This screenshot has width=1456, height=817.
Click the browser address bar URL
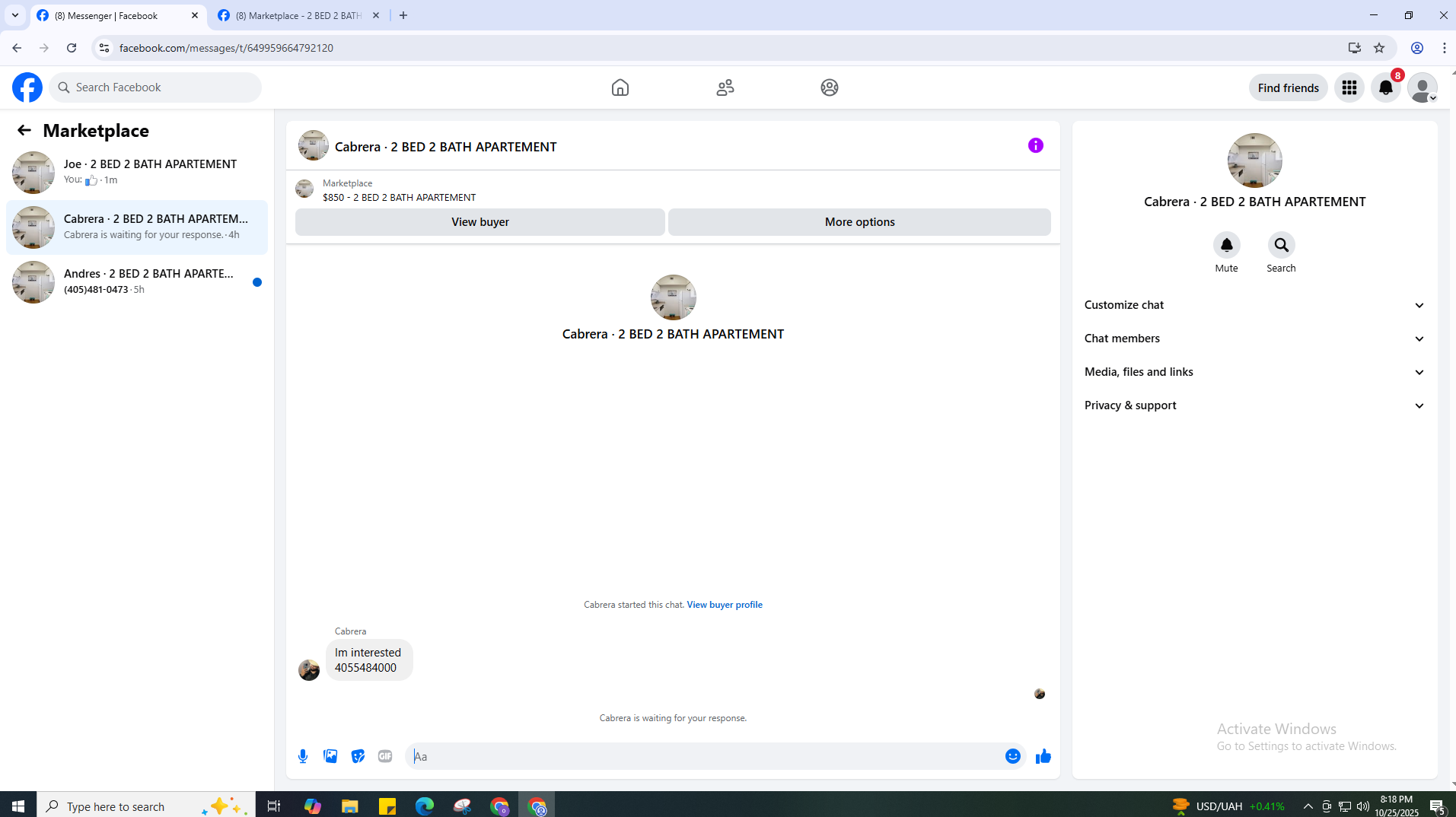226,48
